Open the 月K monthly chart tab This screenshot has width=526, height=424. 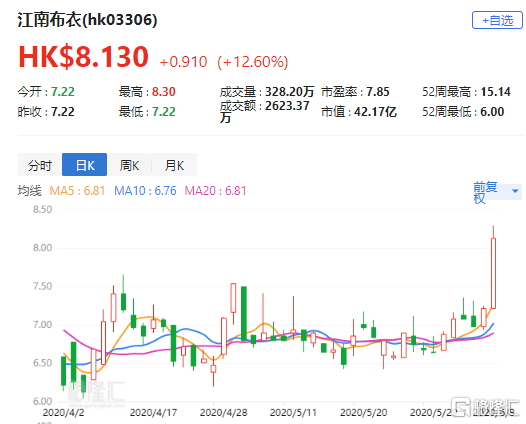click(174, 165)
